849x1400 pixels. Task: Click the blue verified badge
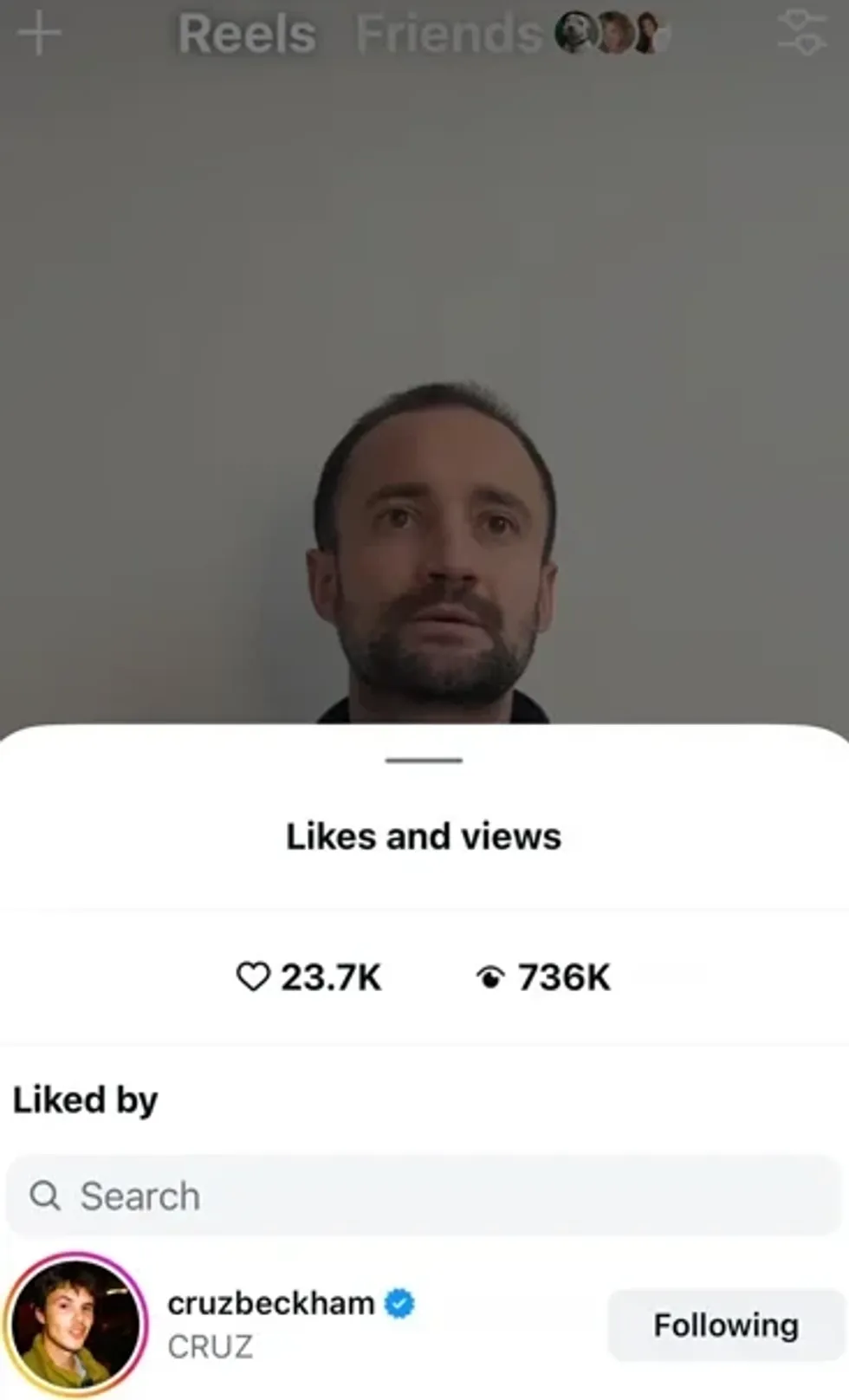pos(399,1303)
